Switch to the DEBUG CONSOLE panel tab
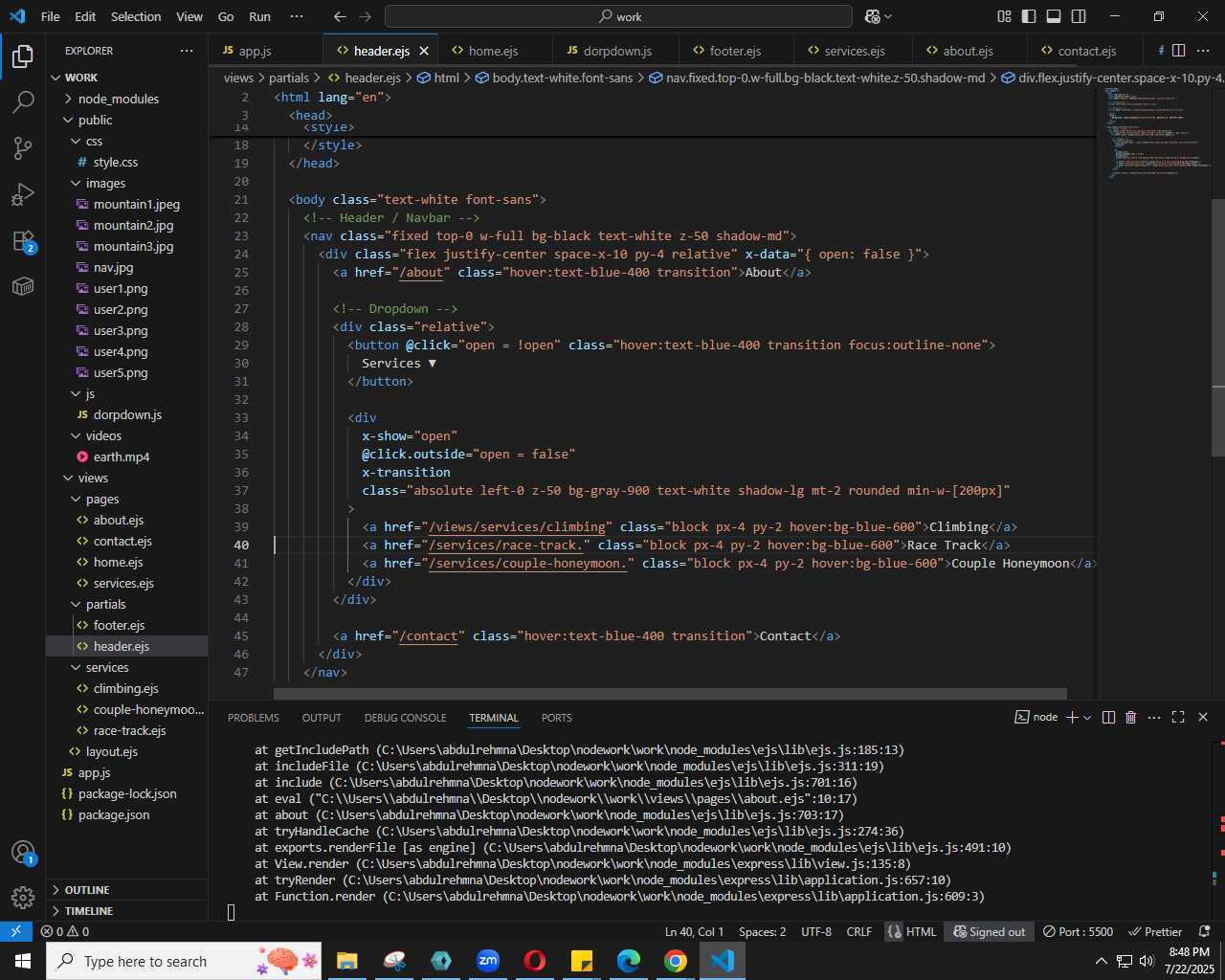The width and height of the screenshot is (1225, 980). 405,718
